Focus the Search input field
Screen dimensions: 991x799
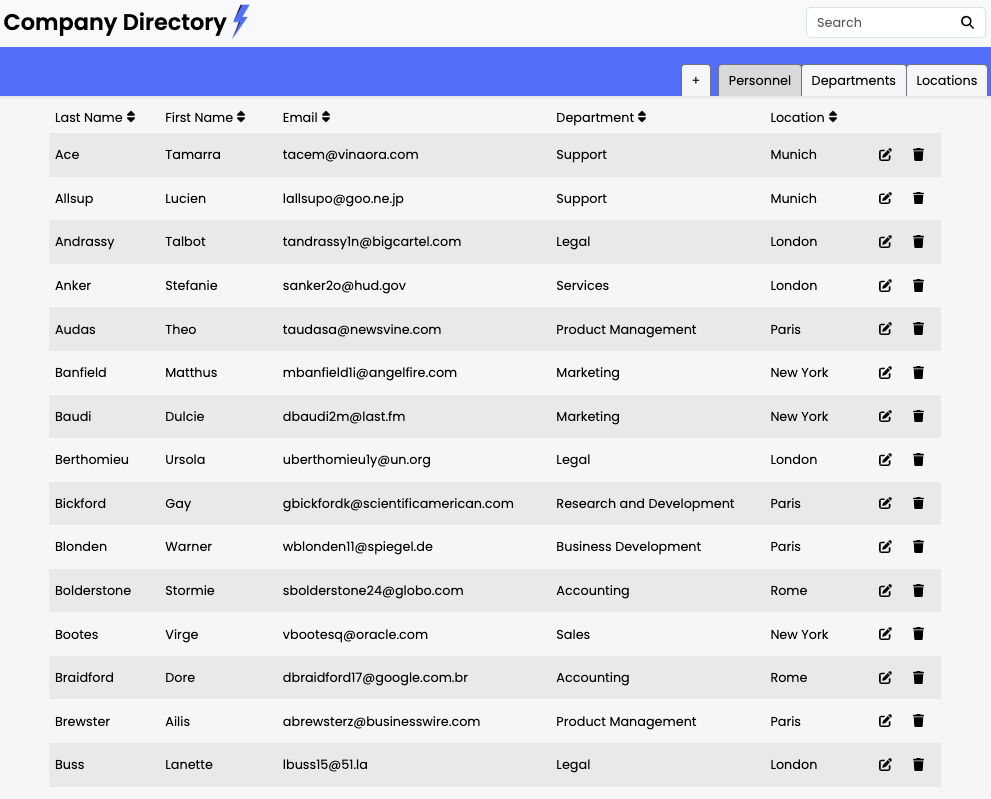pos(880,23)
